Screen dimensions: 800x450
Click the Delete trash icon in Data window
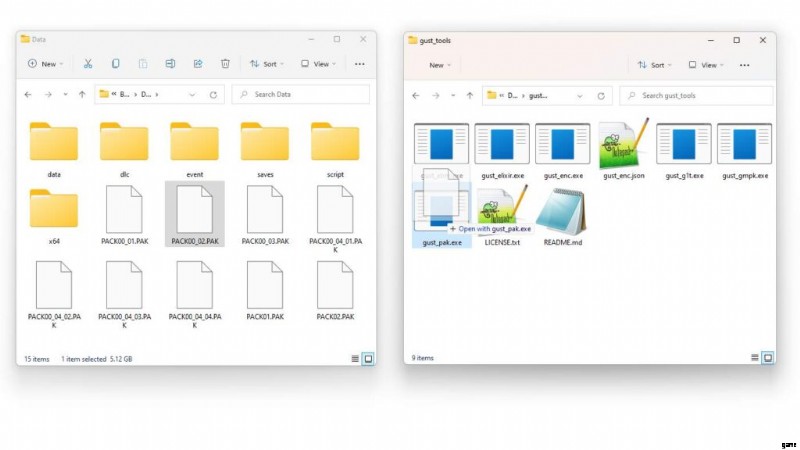225,64
